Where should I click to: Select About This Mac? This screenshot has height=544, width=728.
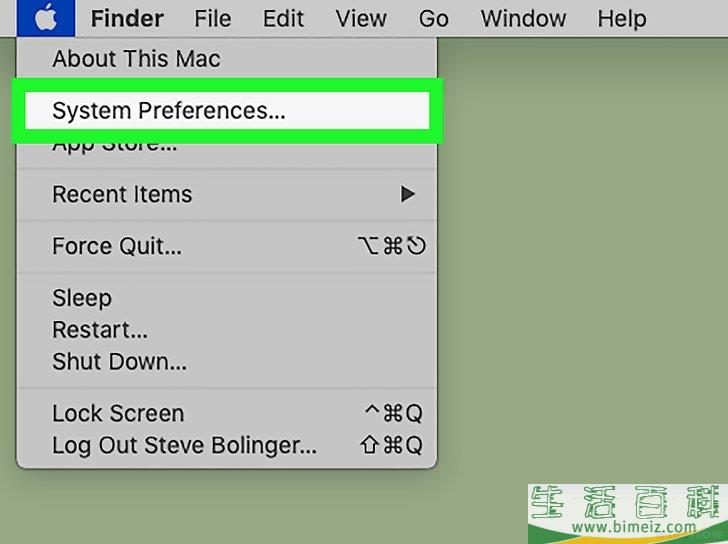136,59
